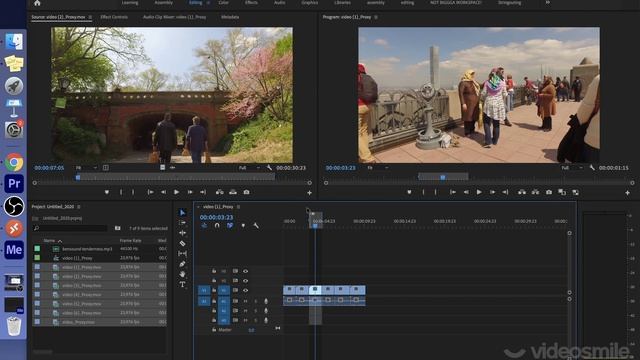640x360 pixels.
Task: Open Source monitor Fit zoom dropdown
Action: [86, 168]
